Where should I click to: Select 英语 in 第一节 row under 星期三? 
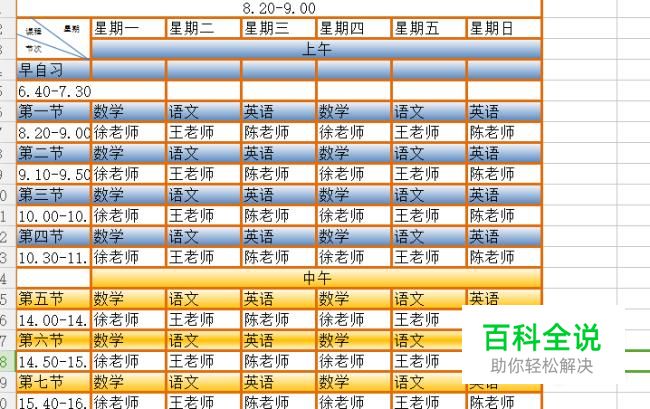point(278,112)
